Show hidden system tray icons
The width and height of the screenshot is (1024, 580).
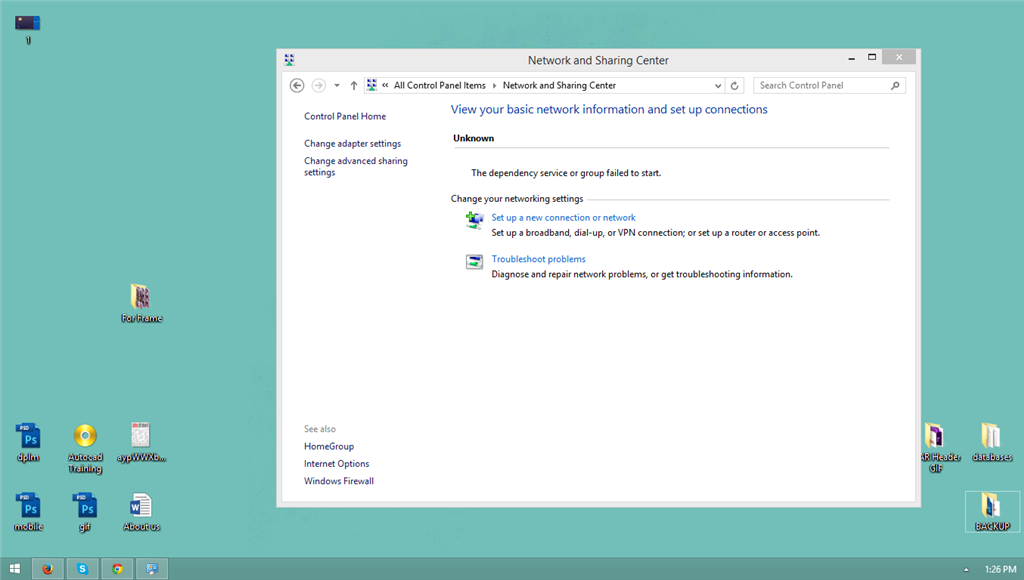point(966,570)
